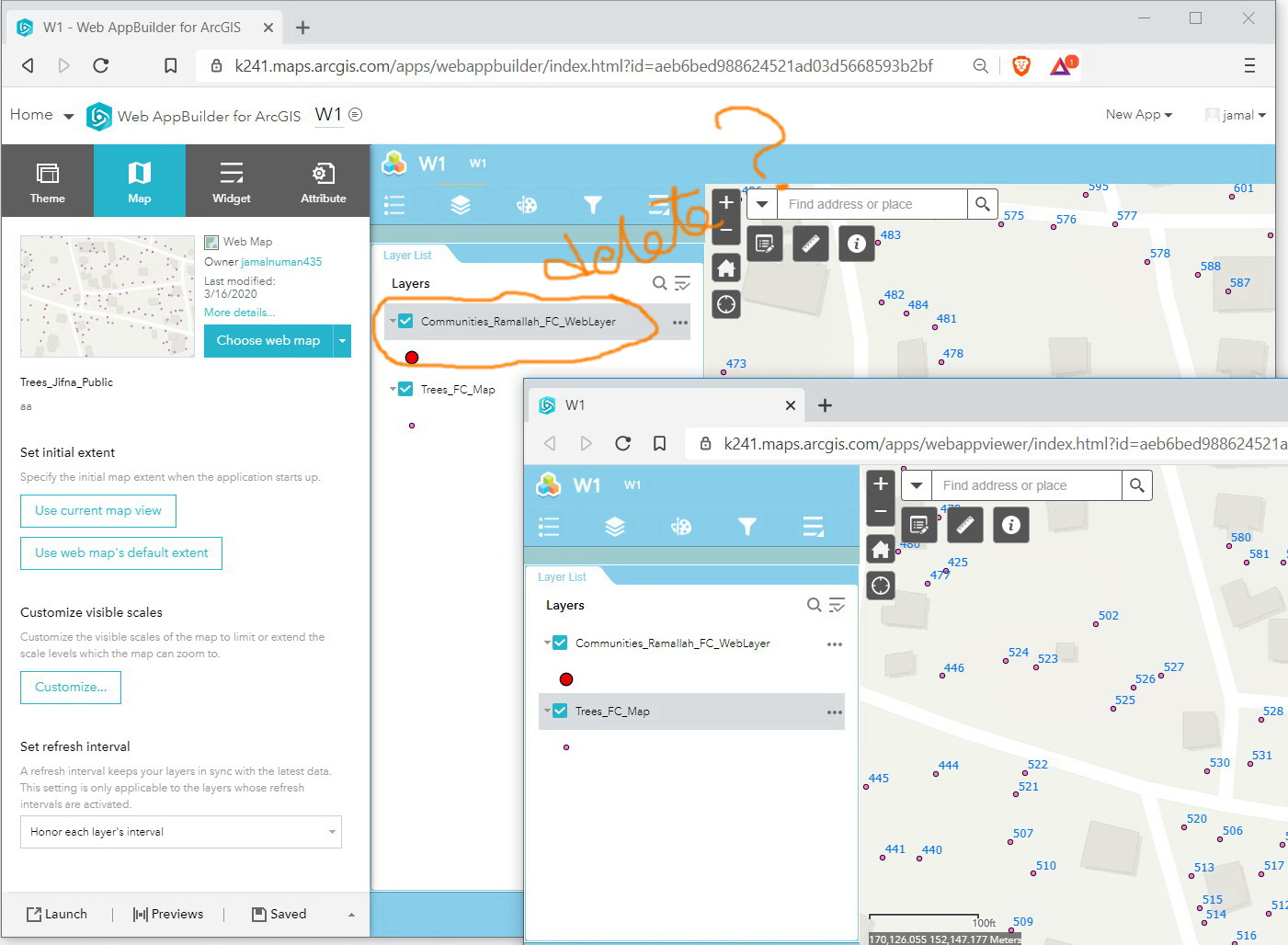Image resolution: width=1288 pixels, height=945 pixels.
Task: Open the About info widget in the AppBuilder preview map
Action: click(x=857, y=244)
